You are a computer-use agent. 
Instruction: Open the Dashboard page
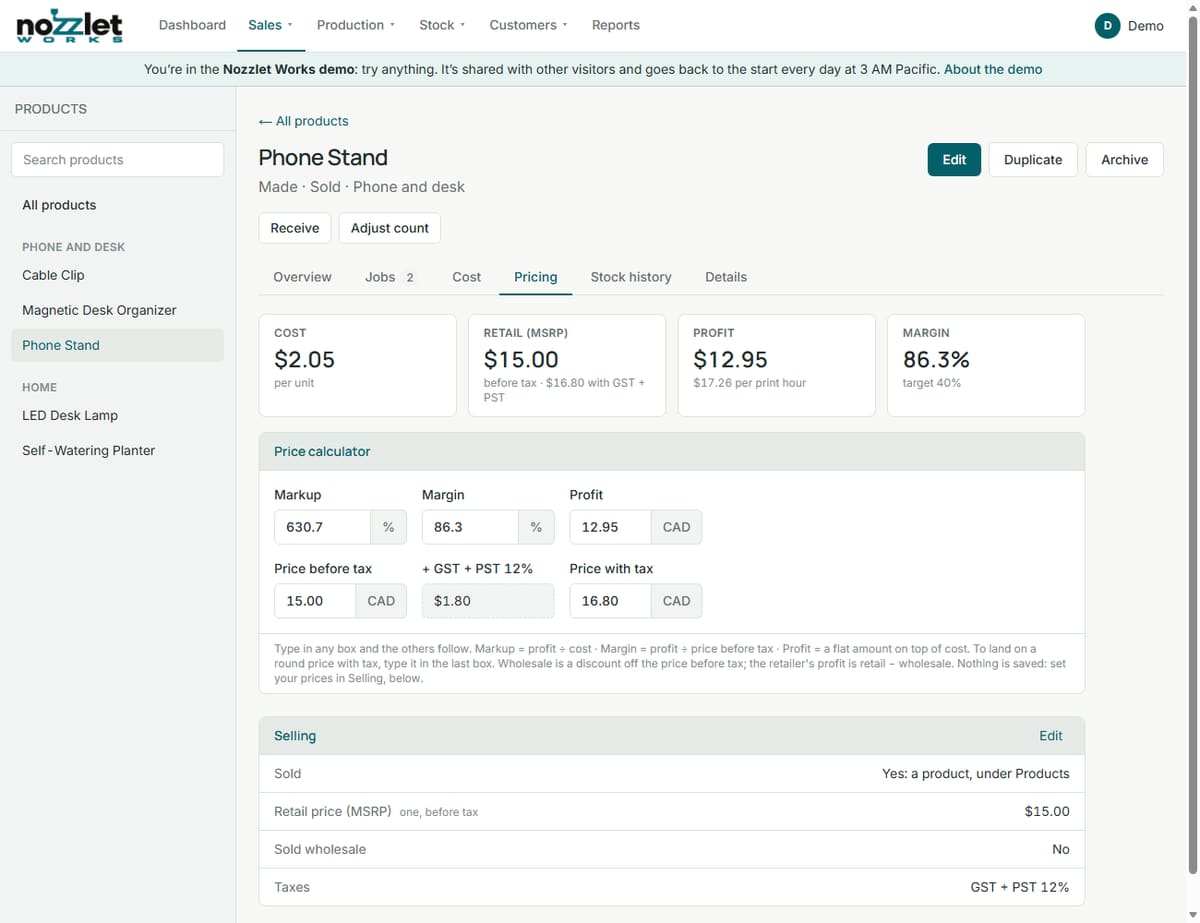click(192, 25)
